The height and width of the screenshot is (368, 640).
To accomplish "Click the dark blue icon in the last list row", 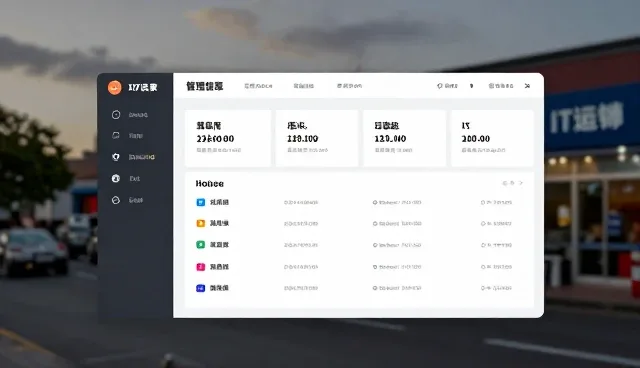I will [200, 288].
